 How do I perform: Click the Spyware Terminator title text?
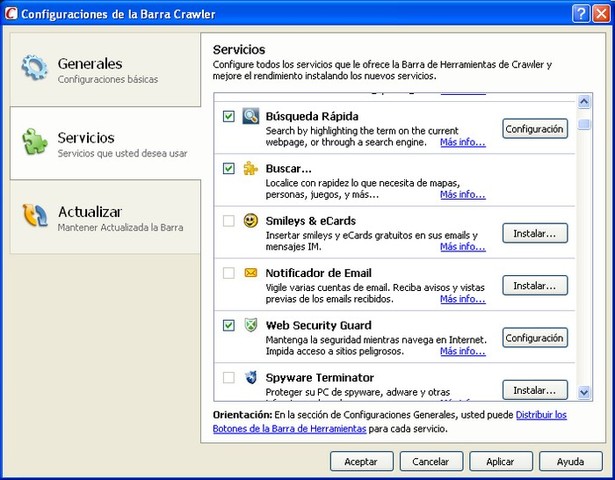point(320,377)
